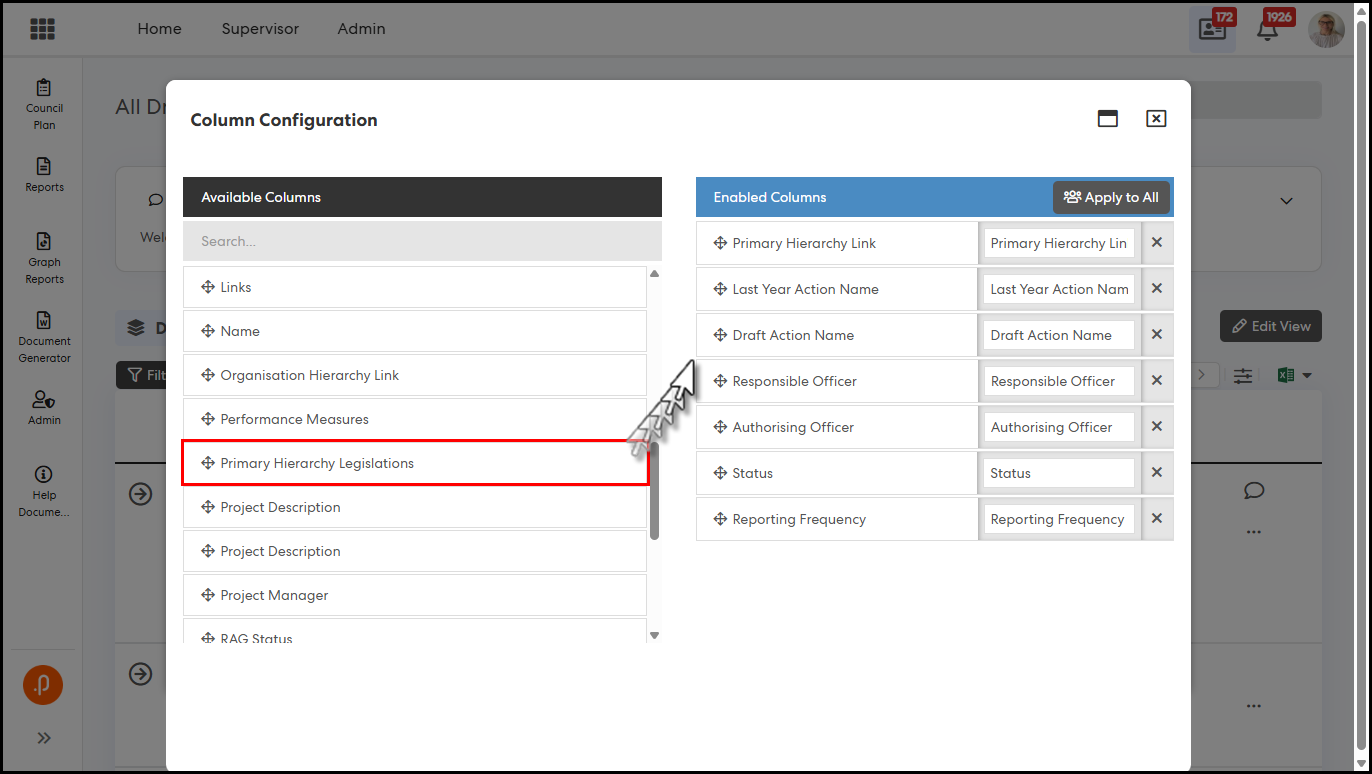Click the Edit View button
This screenshot has width=1372, height=774.
pyautogui.click(x=1270, y=326)
